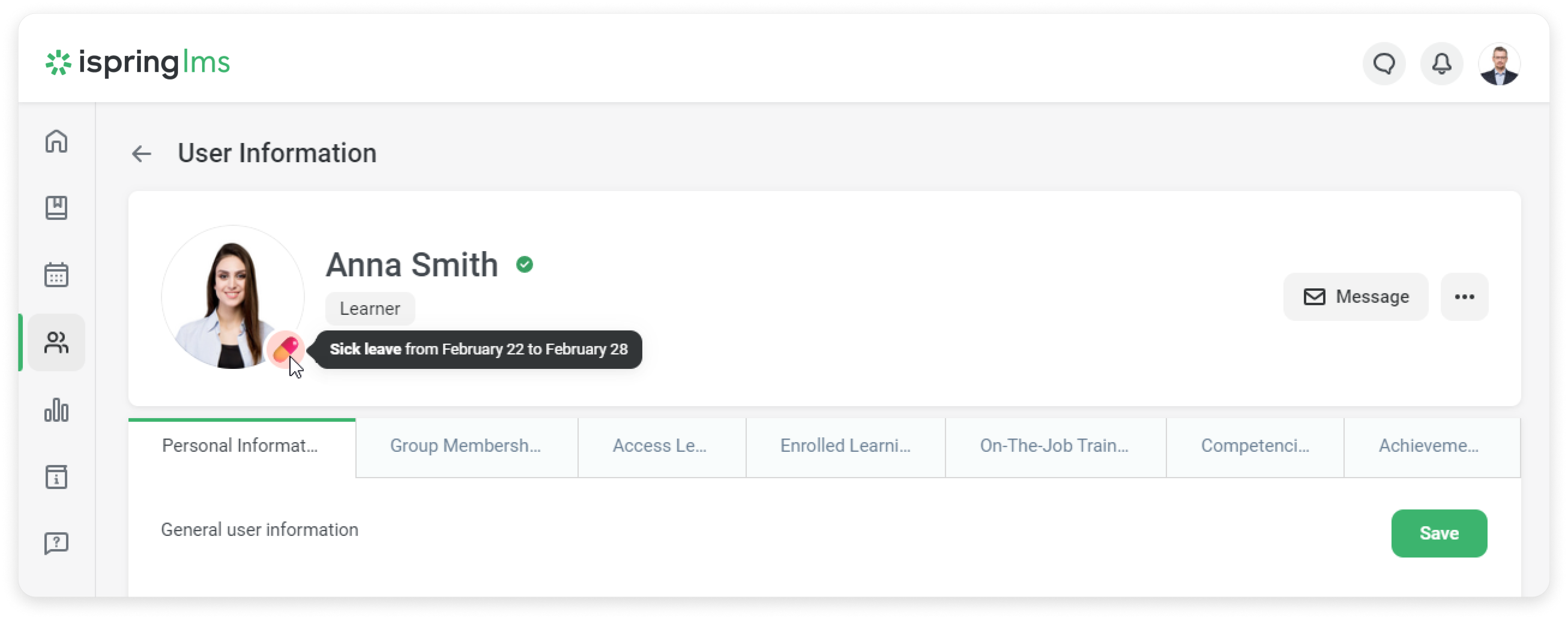Screen dimensions: 1568x620
Task: Go back using the left arrow
Action: (141, 153)
